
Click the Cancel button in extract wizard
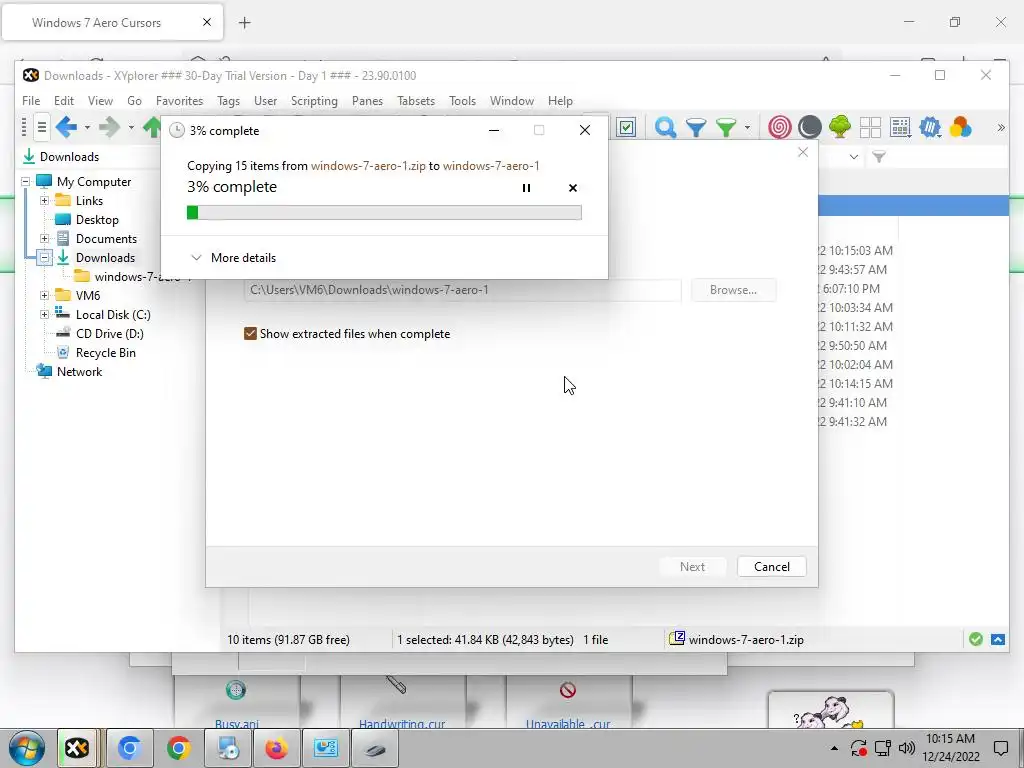771,567
